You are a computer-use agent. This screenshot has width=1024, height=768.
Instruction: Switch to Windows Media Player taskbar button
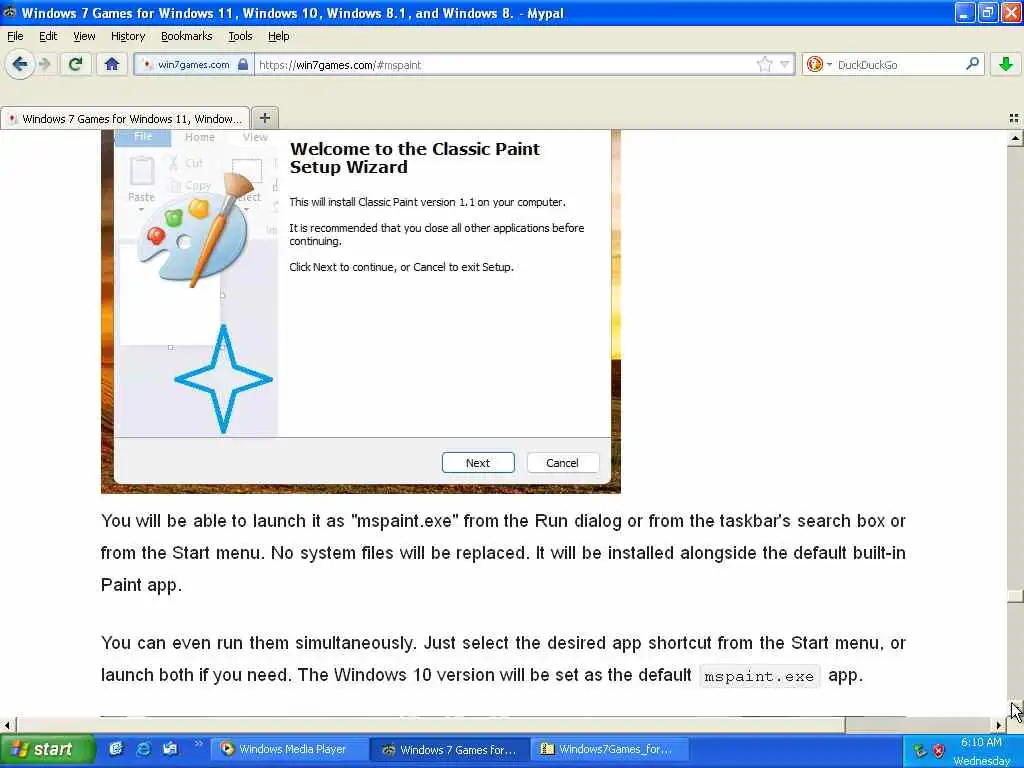[289, 749]
